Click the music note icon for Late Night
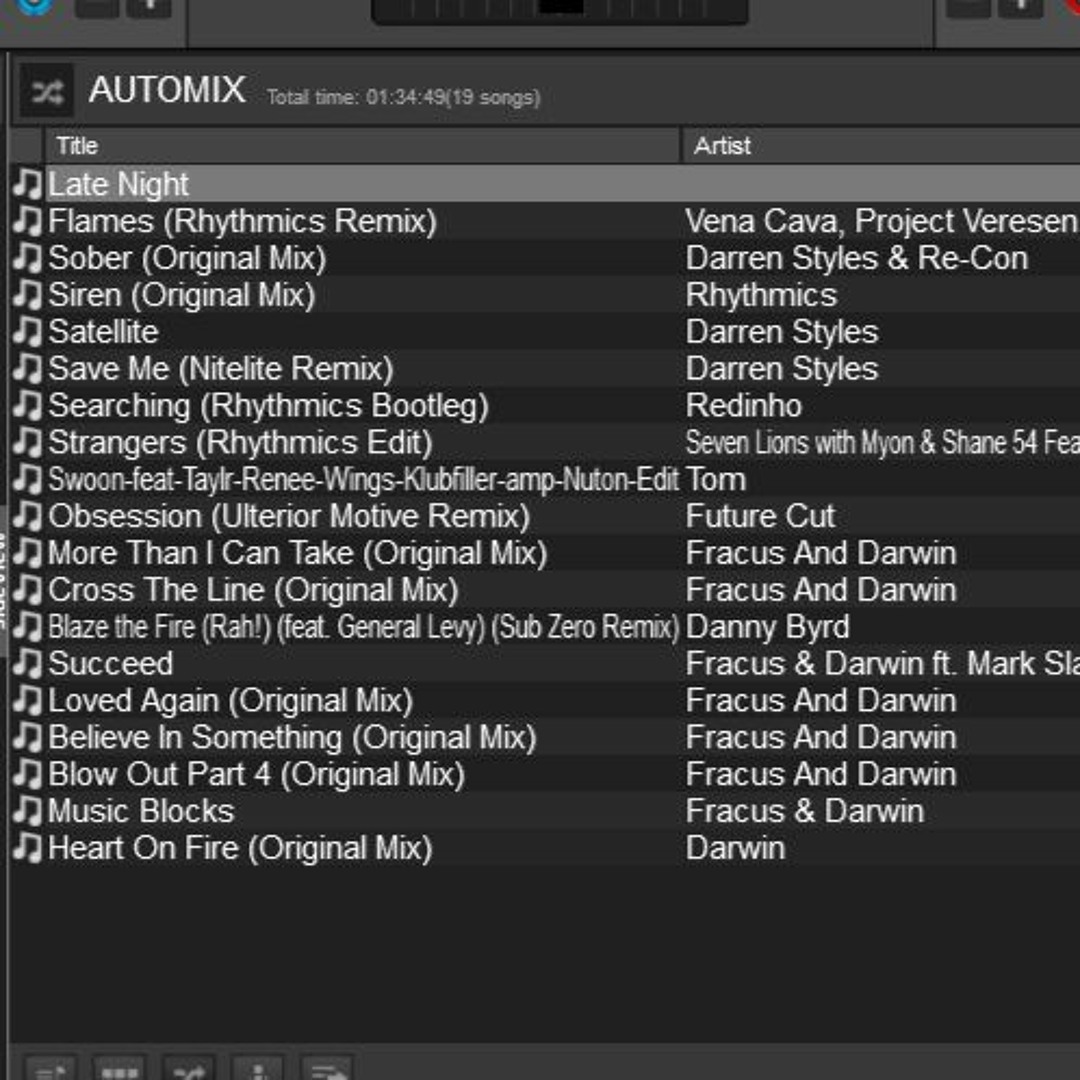This screenshot has width=1080, height=1080. (x=28, y=184)
